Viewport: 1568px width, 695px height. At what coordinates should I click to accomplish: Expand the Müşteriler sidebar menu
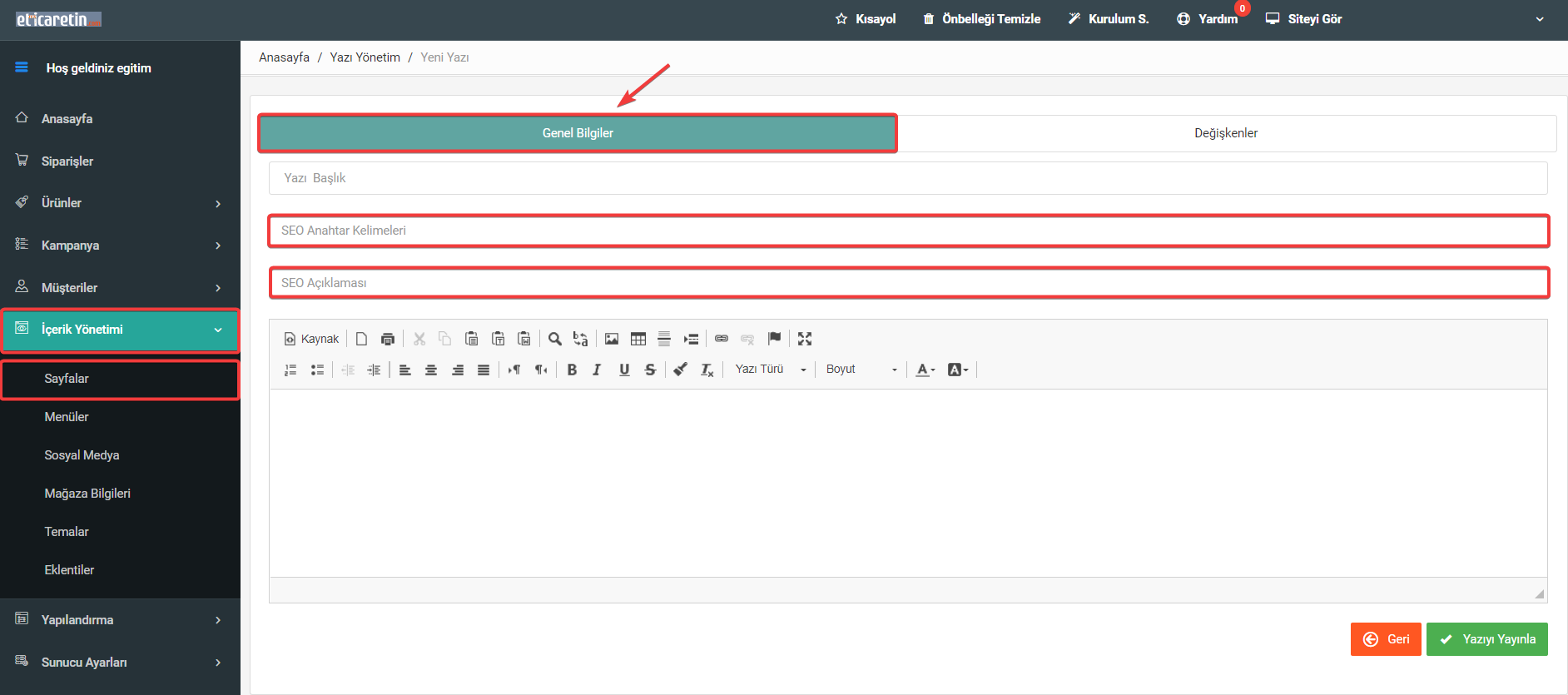pos(120,287)
